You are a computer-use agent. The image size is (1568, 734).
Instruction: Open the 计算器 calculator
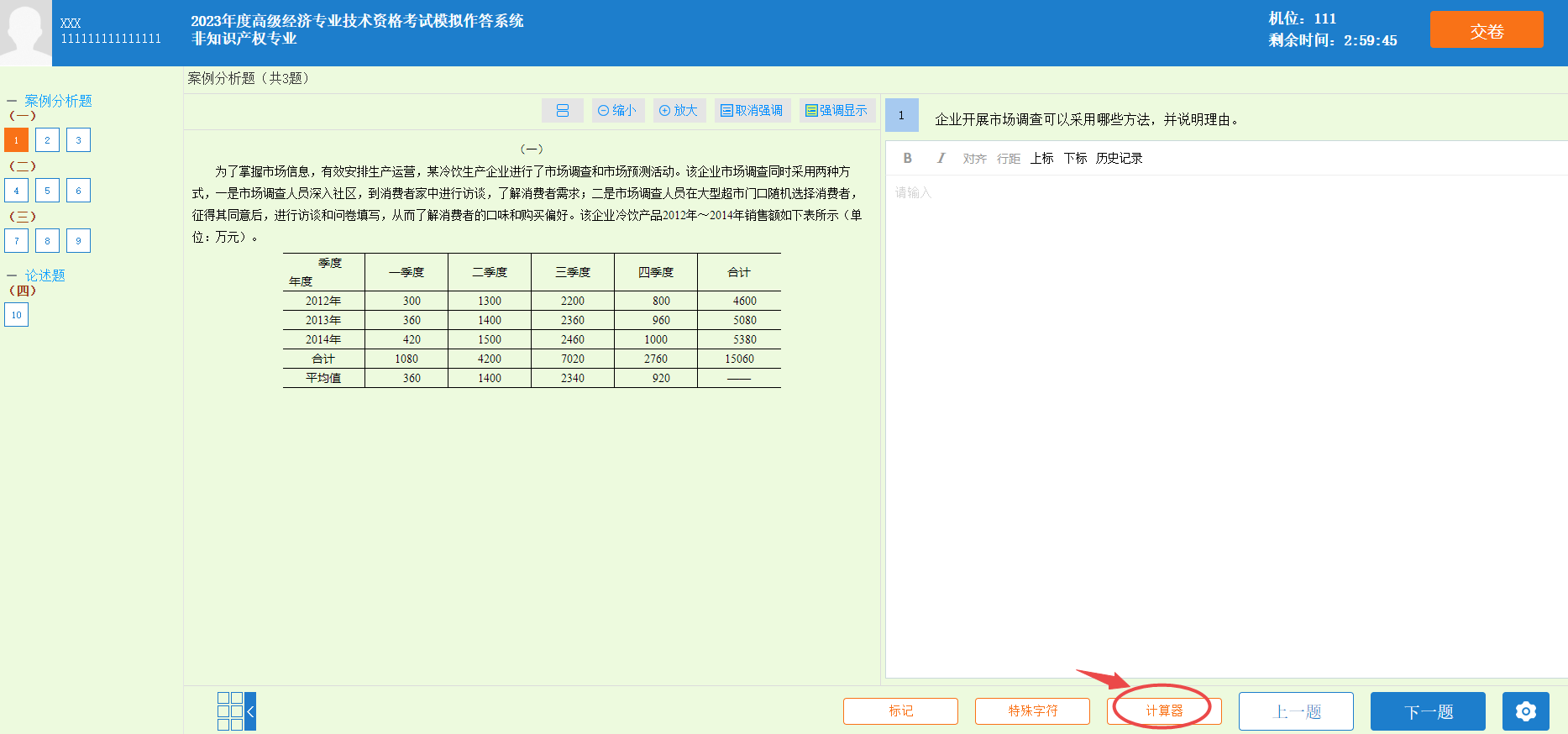click(x=1164, y=711)
